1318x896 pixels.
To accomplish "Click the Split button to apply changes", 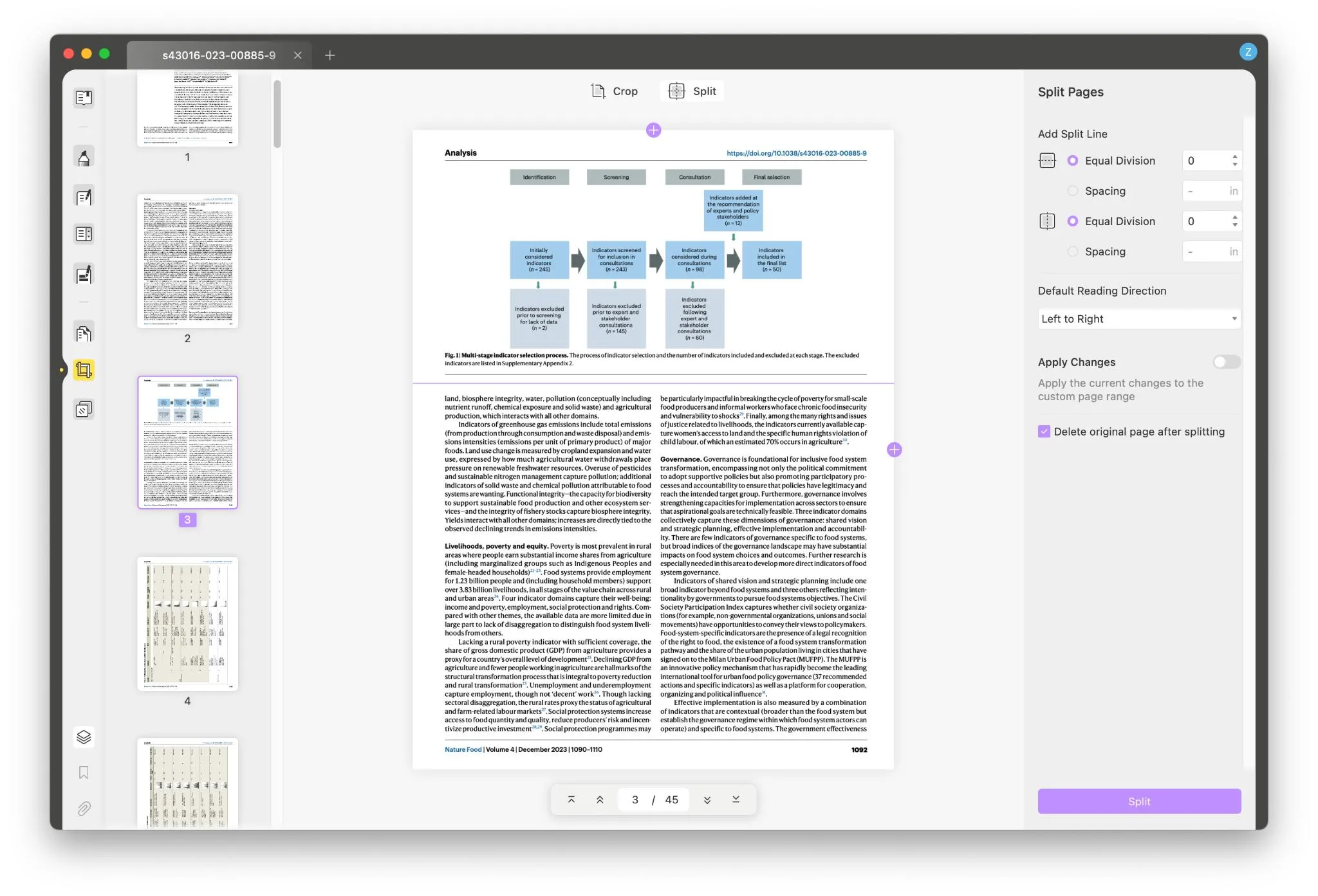I will pos(1139,800).
